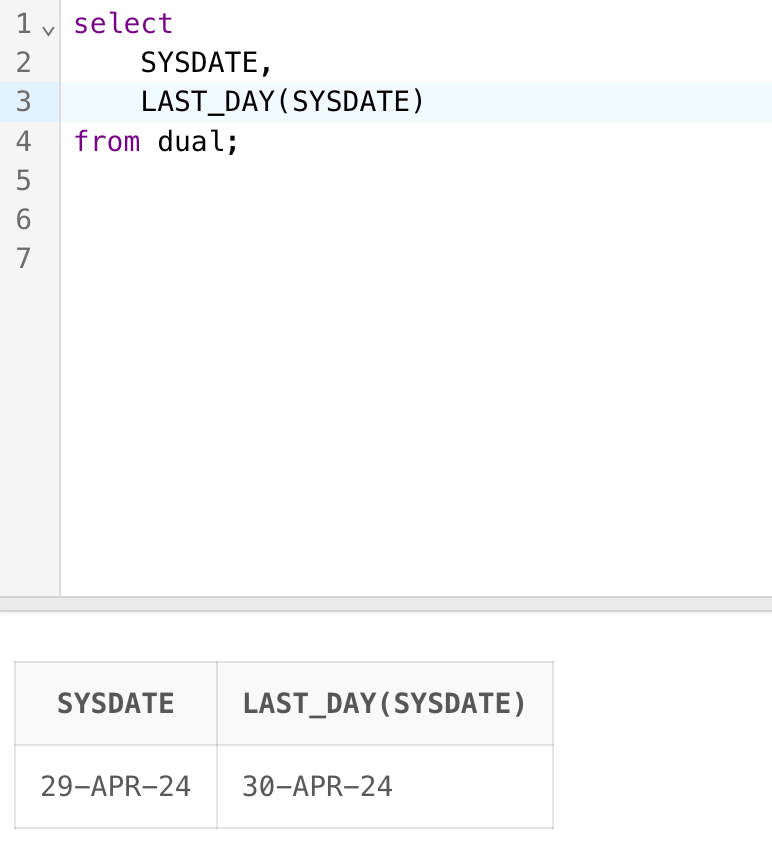Viewport: 772px width, 856px height.
Task: Click line number 1 in the gutter
Action: click(24, 24)
